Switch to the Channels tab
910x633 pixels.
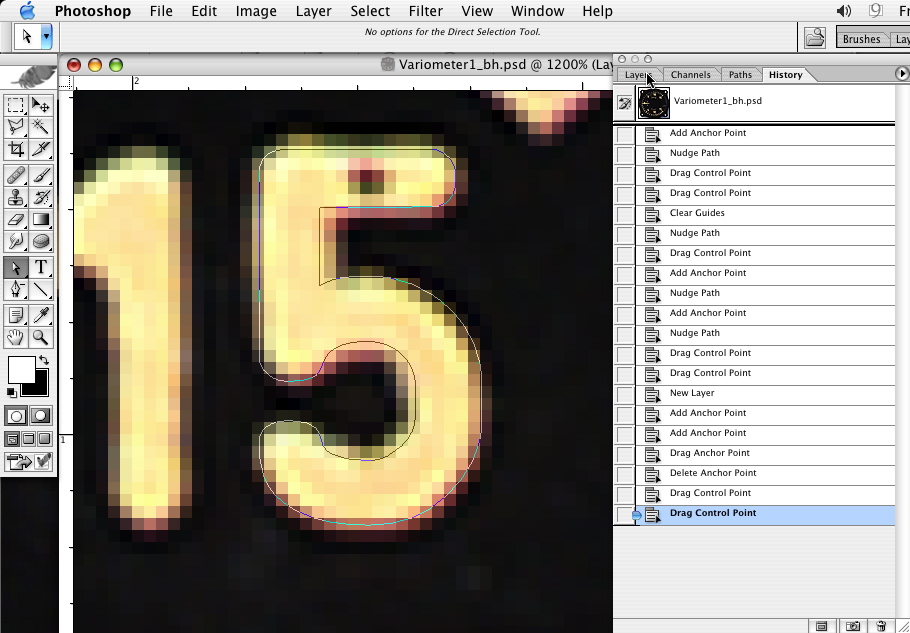pos(690,75)
